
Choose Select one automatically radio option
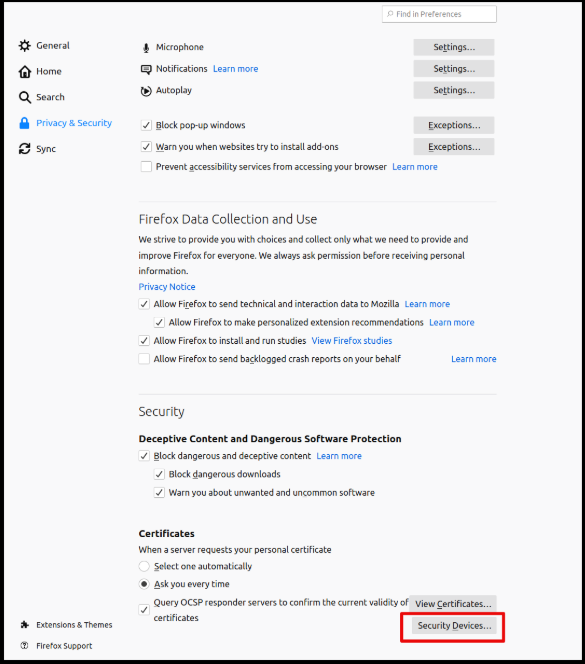[x=144, y=566]
